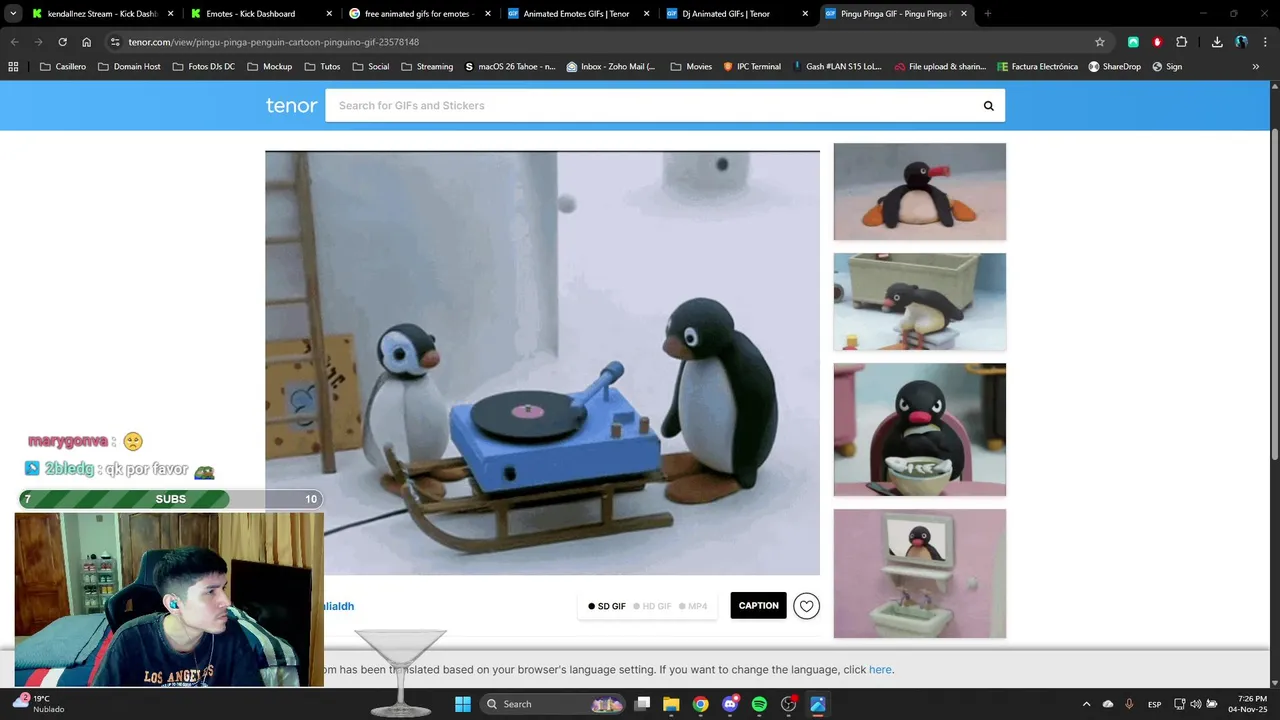
Task: Open Spotify from the taskbar
Action: 759,704
